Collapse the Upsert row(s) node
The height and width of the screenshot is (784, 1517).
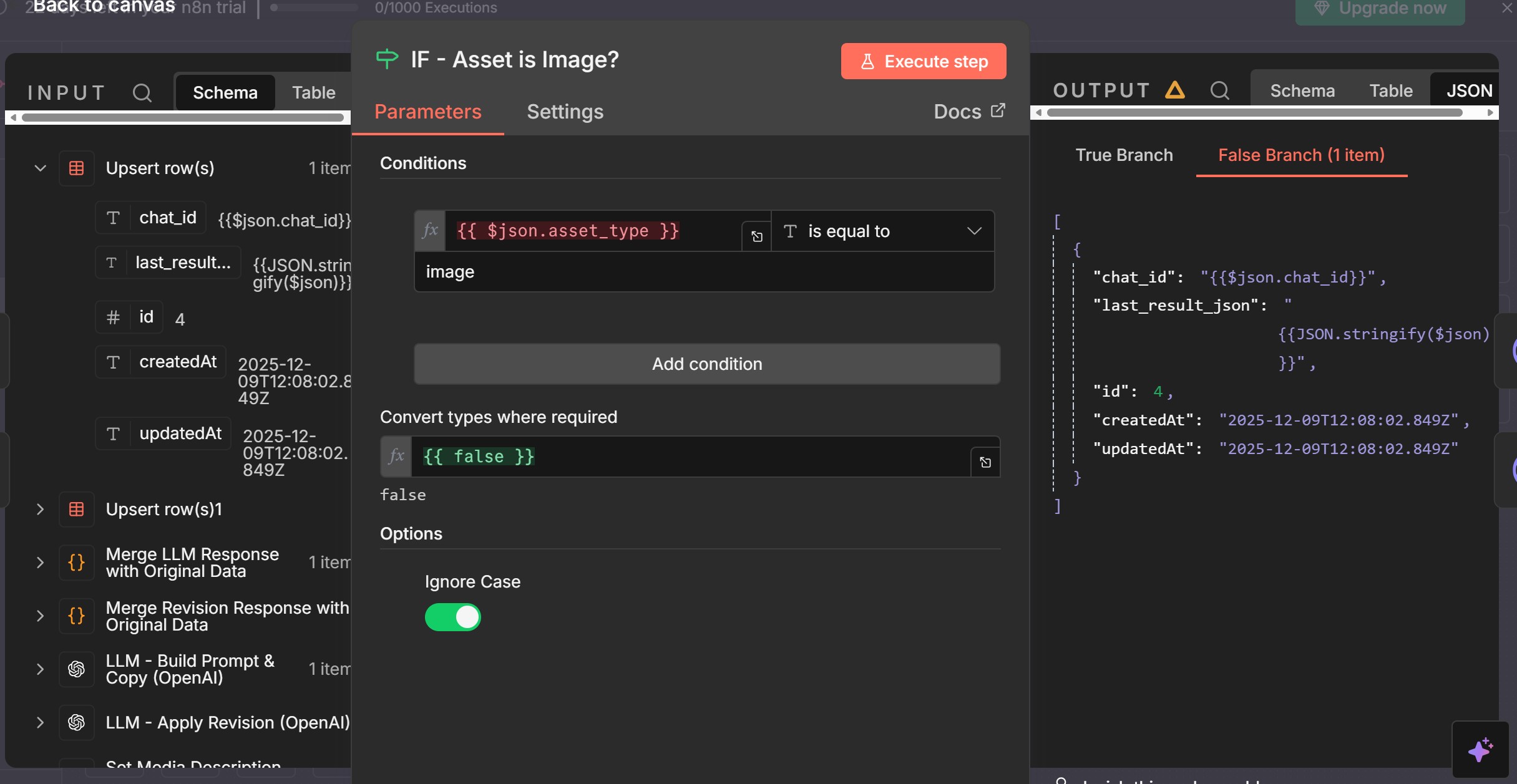coord(41,168)
